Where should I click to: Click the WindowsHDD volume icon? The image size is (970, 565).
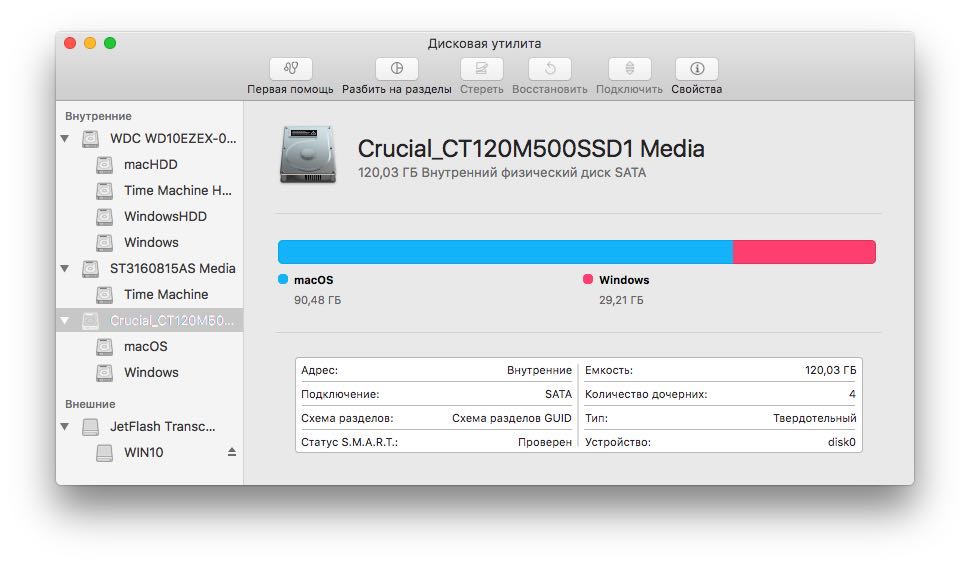click(x=105, y=217)
